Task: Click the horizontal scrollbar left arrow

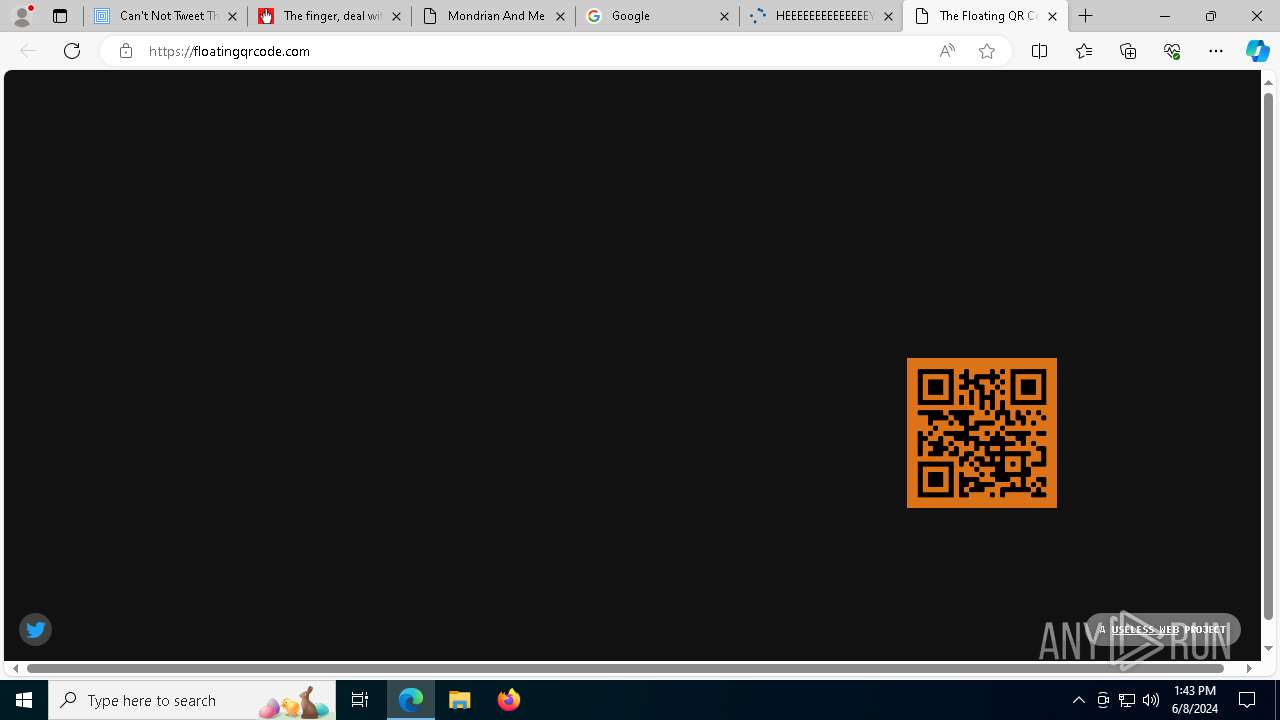Action: pyautogui.click(x=15, y=668)
